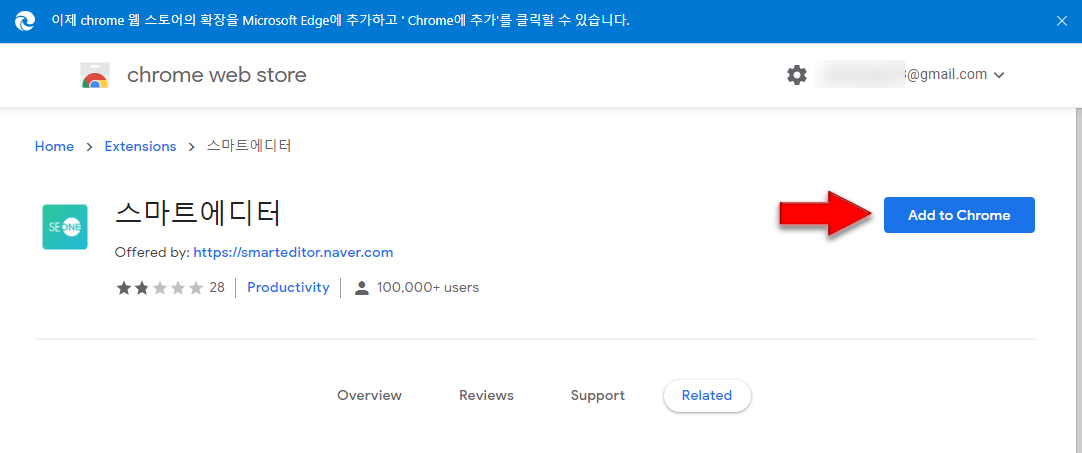Click the 스마트에디터 breadcrumb text
Screen dimensions: 1082x453
249,146
